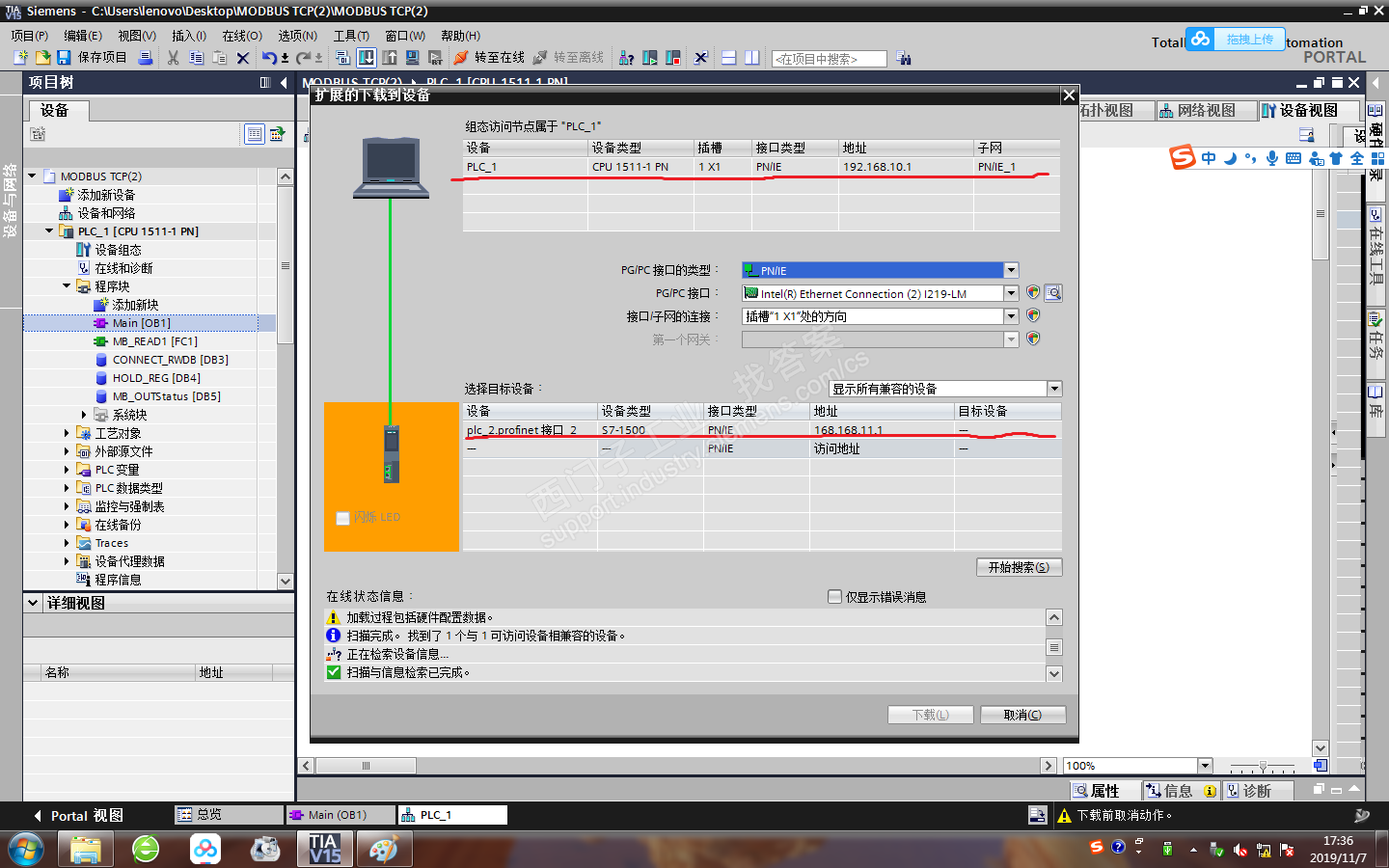Click the search magnifier beside PG/PC接口

pyautogui.click(x=1053, y=293)
